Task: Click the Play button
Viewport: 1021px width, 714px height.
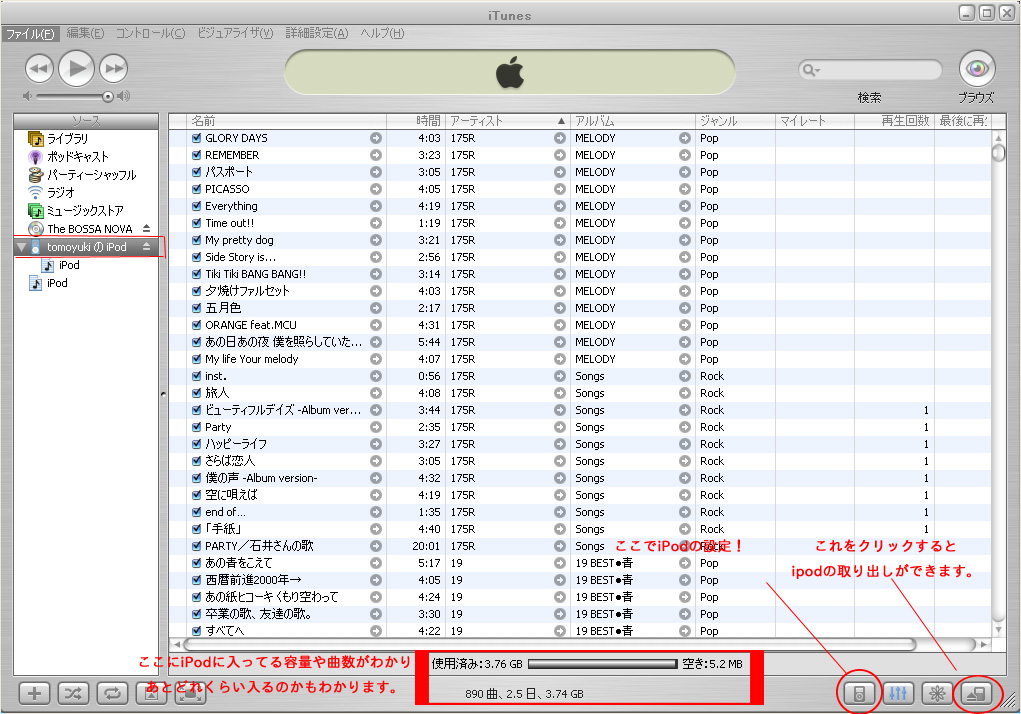Action: tap(77, 68)
